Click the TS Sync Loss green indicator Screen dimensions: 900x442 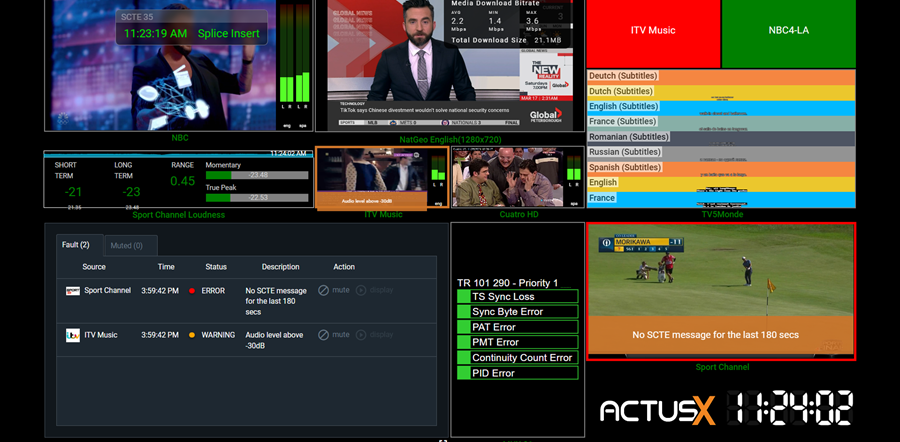coord(464,297)
